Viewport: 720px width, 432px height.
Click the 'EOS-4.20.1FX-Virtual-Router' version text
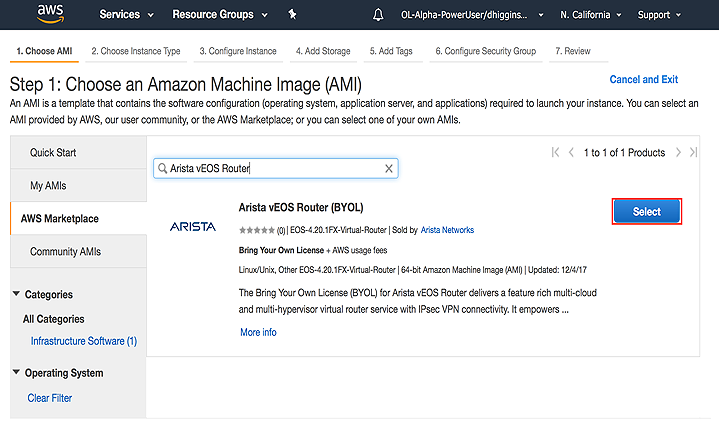[x=338, y=230]
